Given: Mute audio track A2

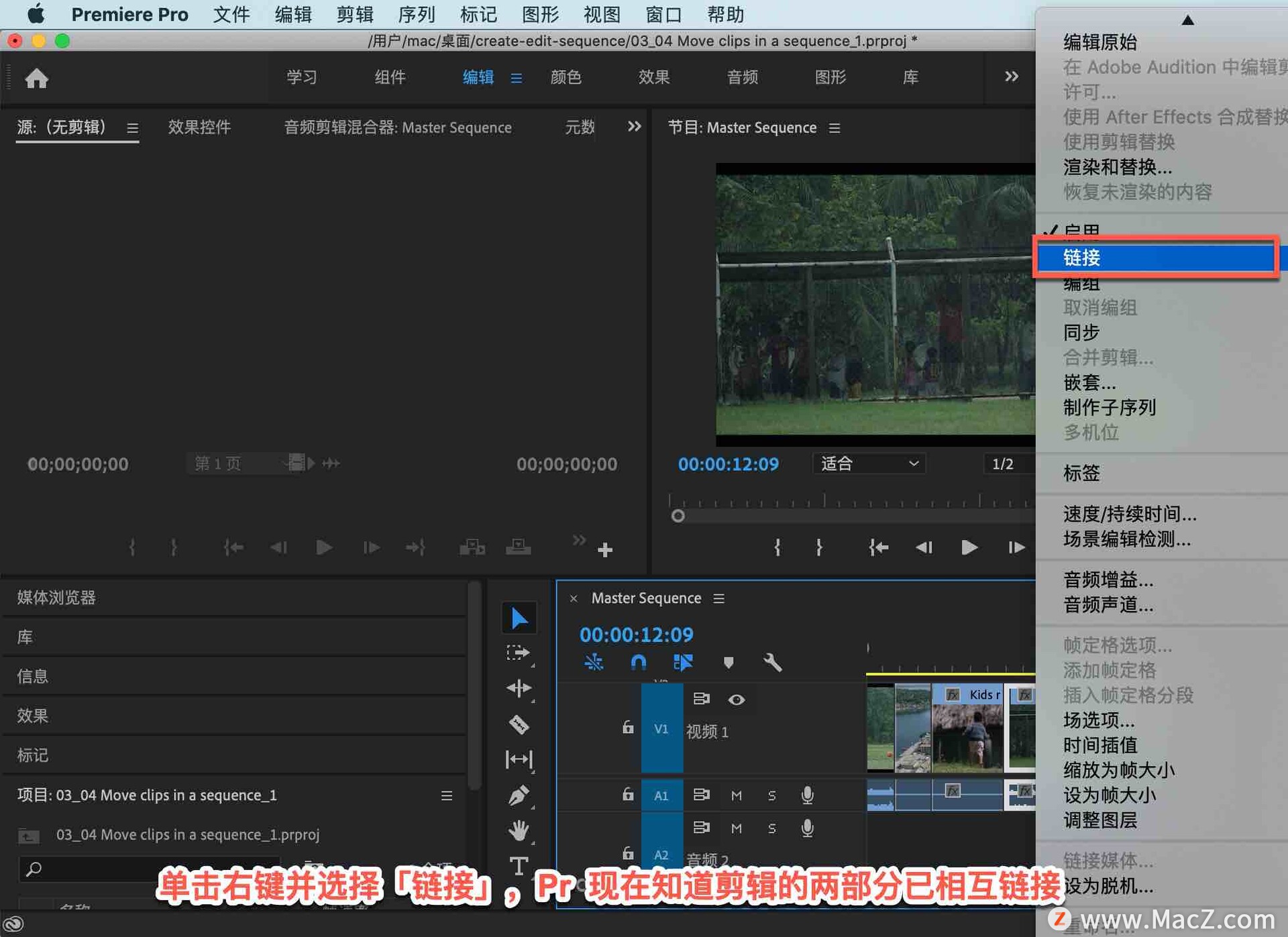Looking at the screenshot, I should click(737, 828).
